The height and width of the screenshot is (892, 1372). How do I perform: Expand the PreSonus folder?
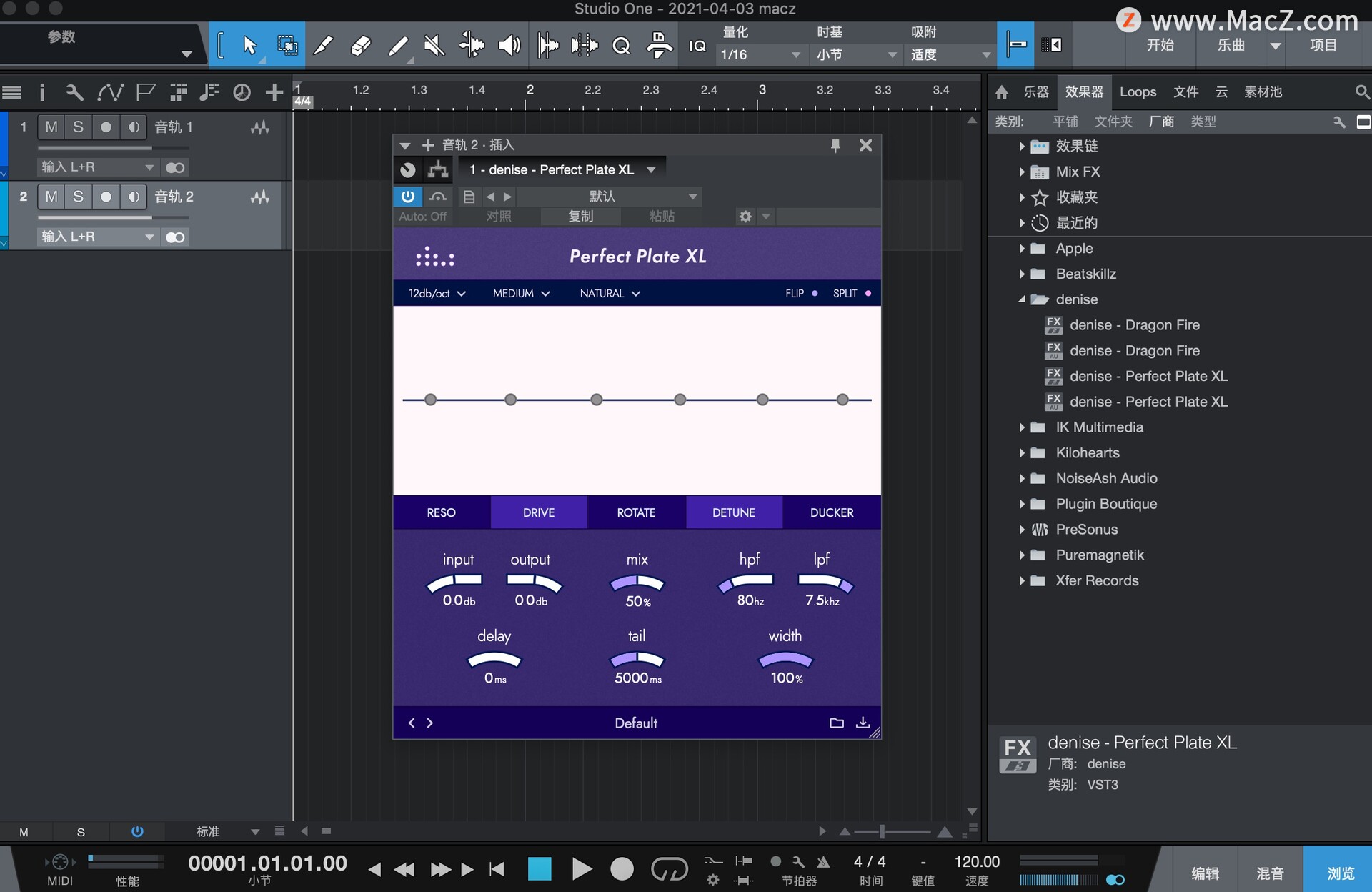pos(1022,530)
